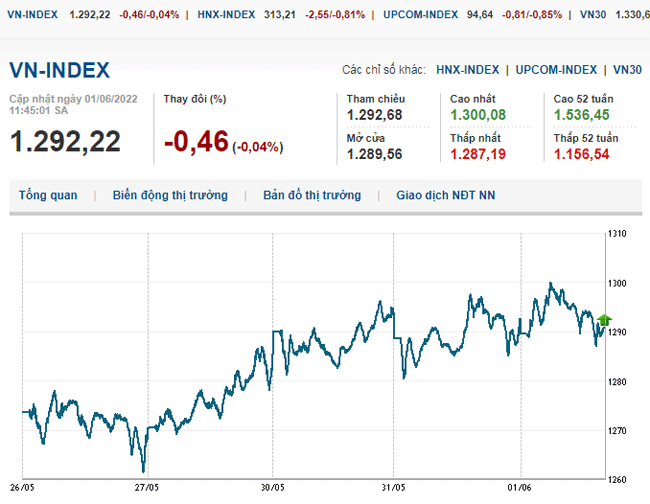The width and height of the screenshot is (650, 504).
Task: Click the 27/05 date label on chart axis
Action: click(x=147, y=488)
